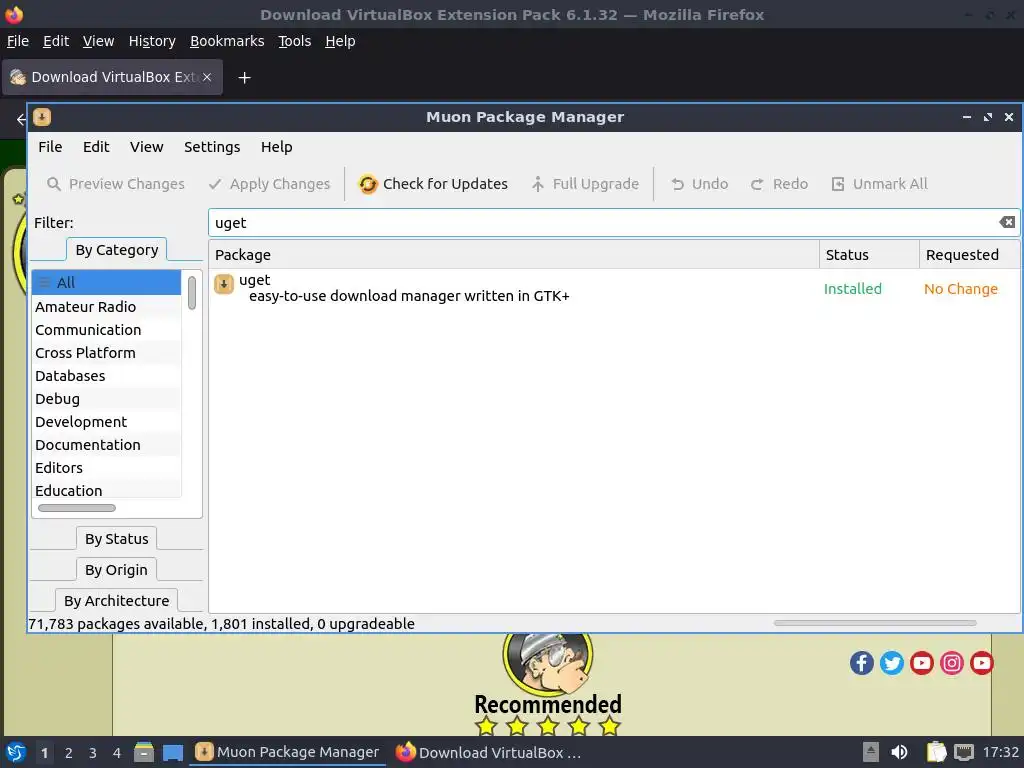Image resolution: width=1024 pixels, height=768 pixels.
Task: Select the Debug category
Action: 106,398
